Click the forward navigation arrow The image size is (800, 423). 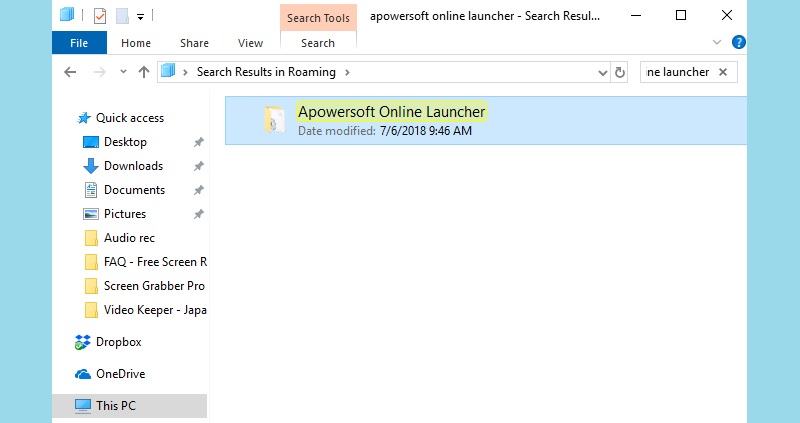[100, 72]
